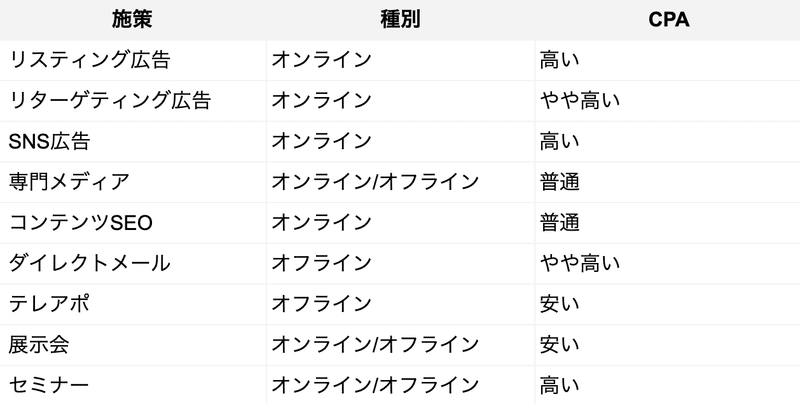Screen dimensions: 800x404
Task: Click the CPA value for リターゲティング広告
Action: (x=668, y=100)
